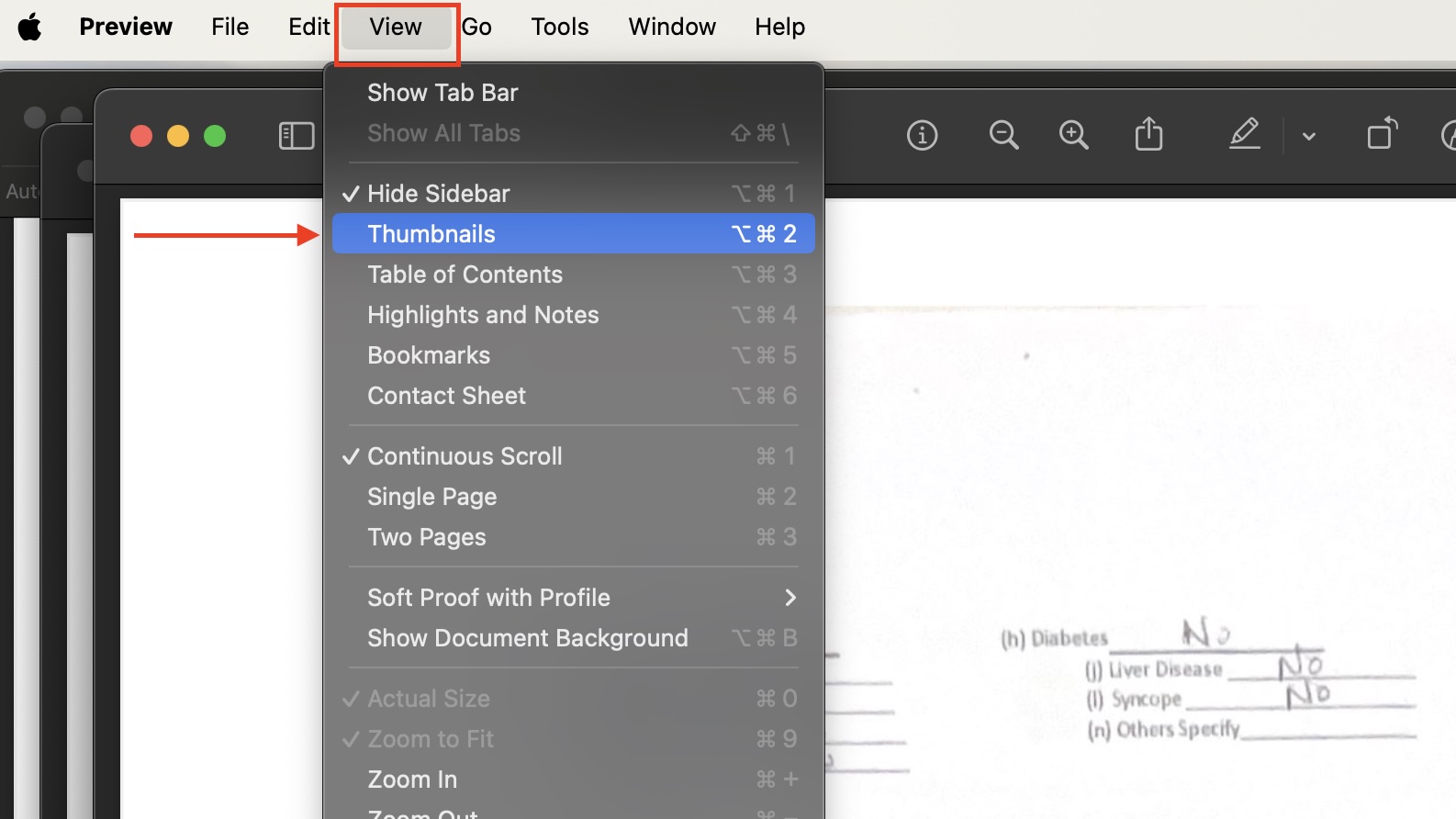
Task: Close the open View menu
Action: pos(396,28)
